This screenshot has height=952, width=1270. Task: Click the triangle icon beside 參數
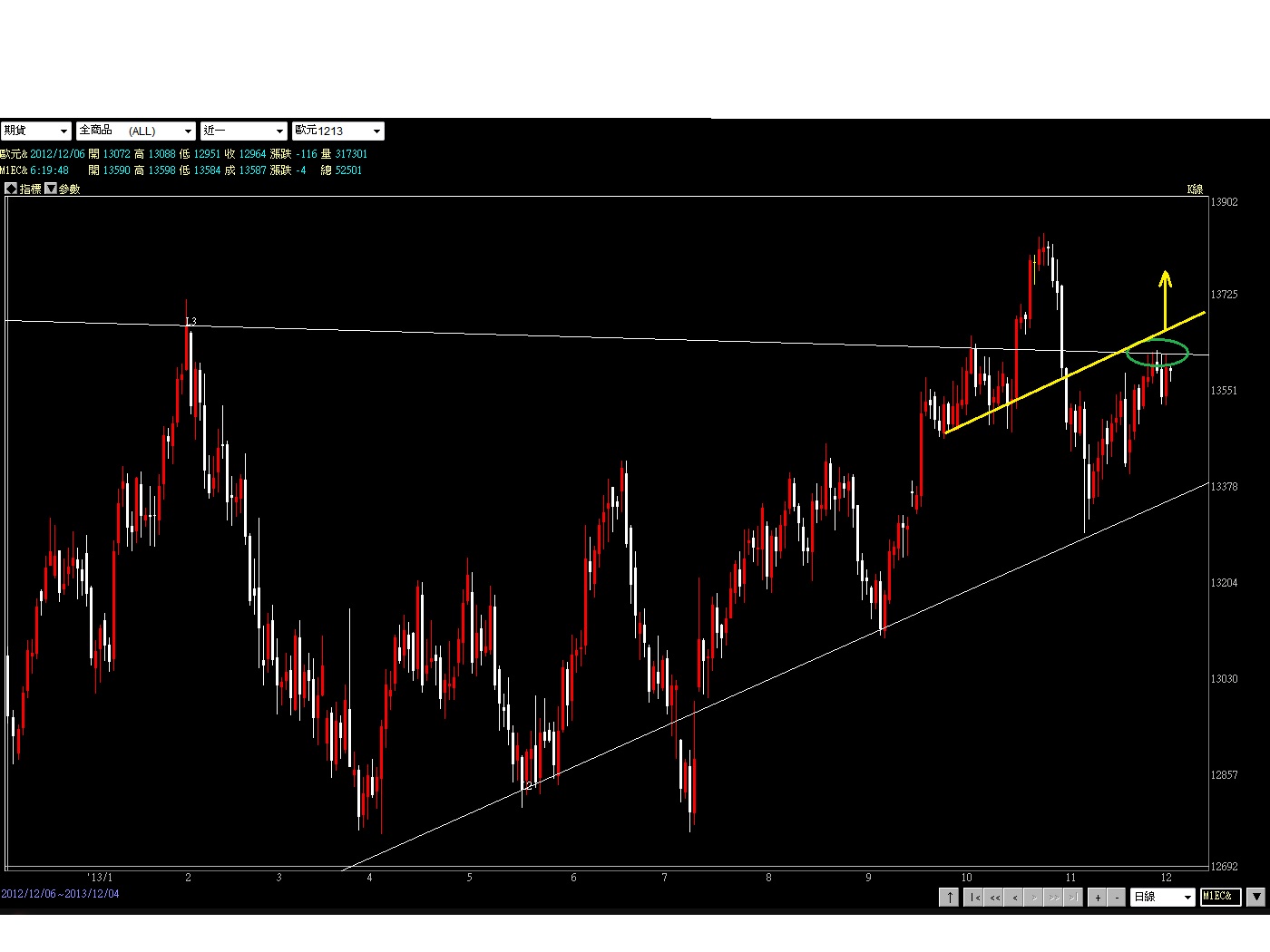51,189
